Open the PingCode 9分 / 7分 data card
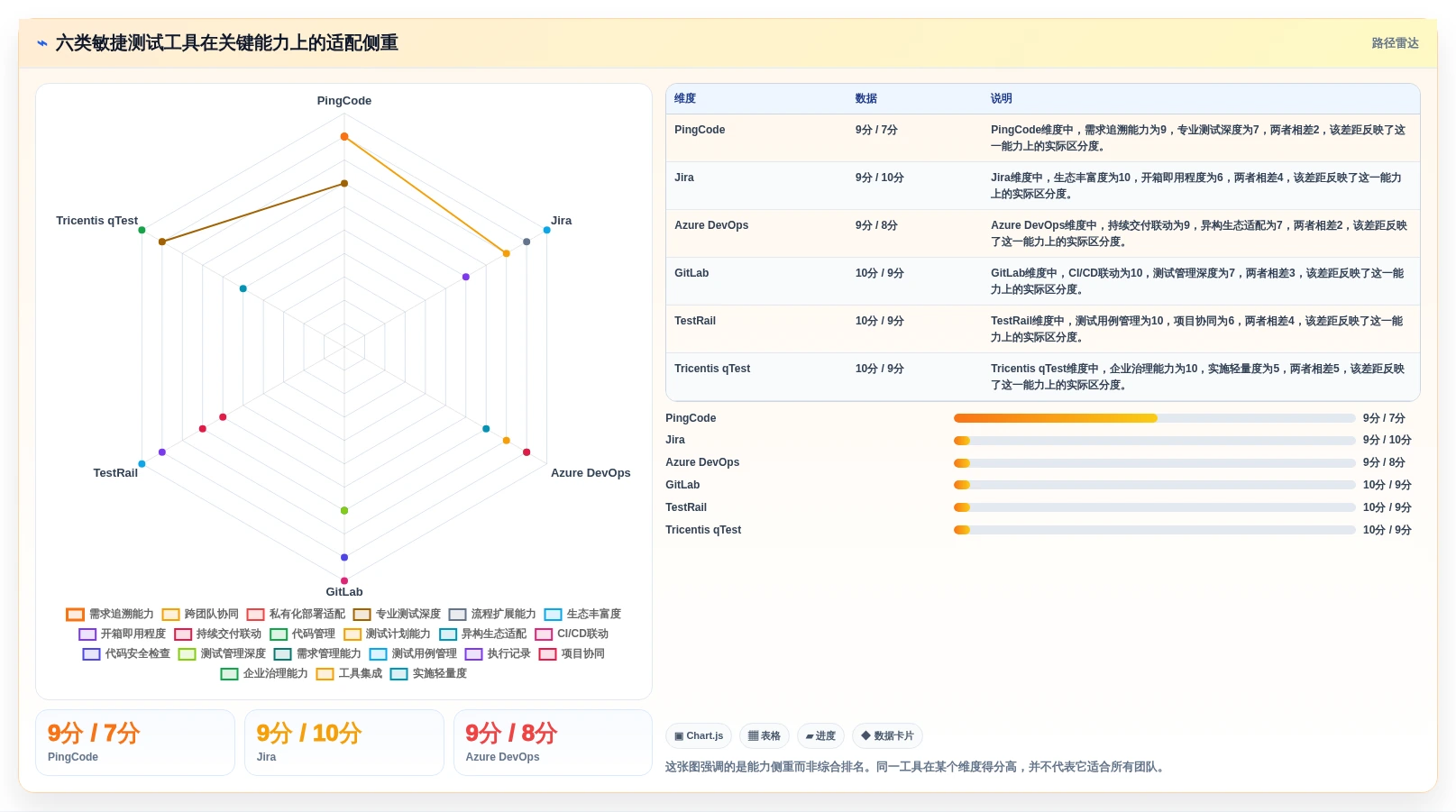The image size is (1456, 812). [x=135, y=743]
